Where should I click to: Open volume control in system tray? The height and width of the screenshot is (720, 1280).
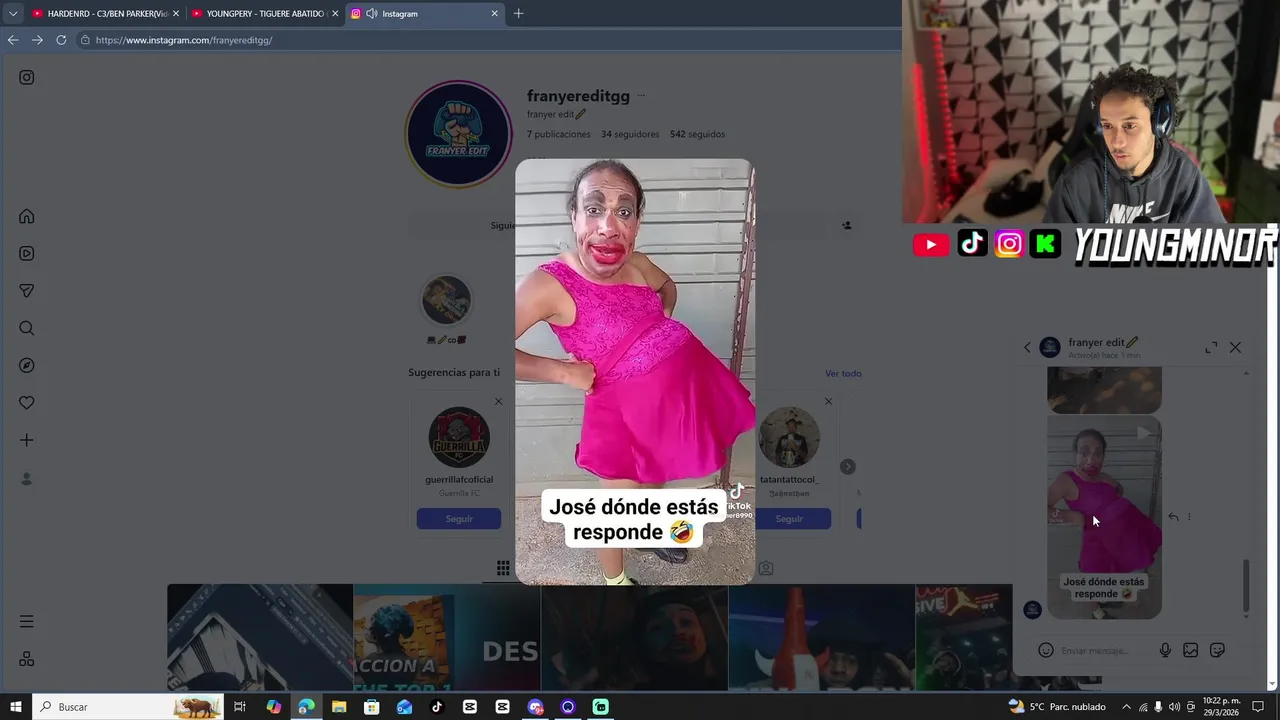[x=1174, y=707]
